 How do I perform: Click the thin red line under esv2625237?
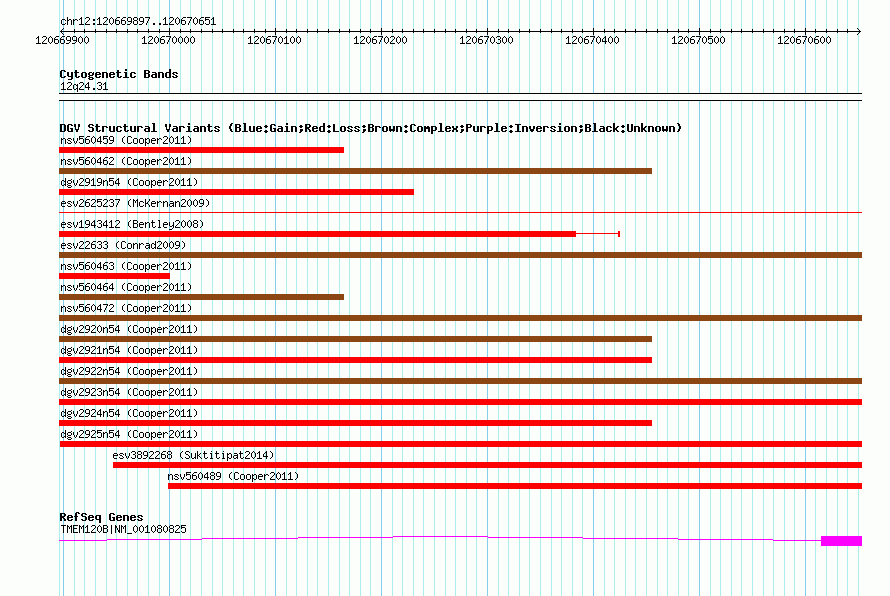(460, 213)
